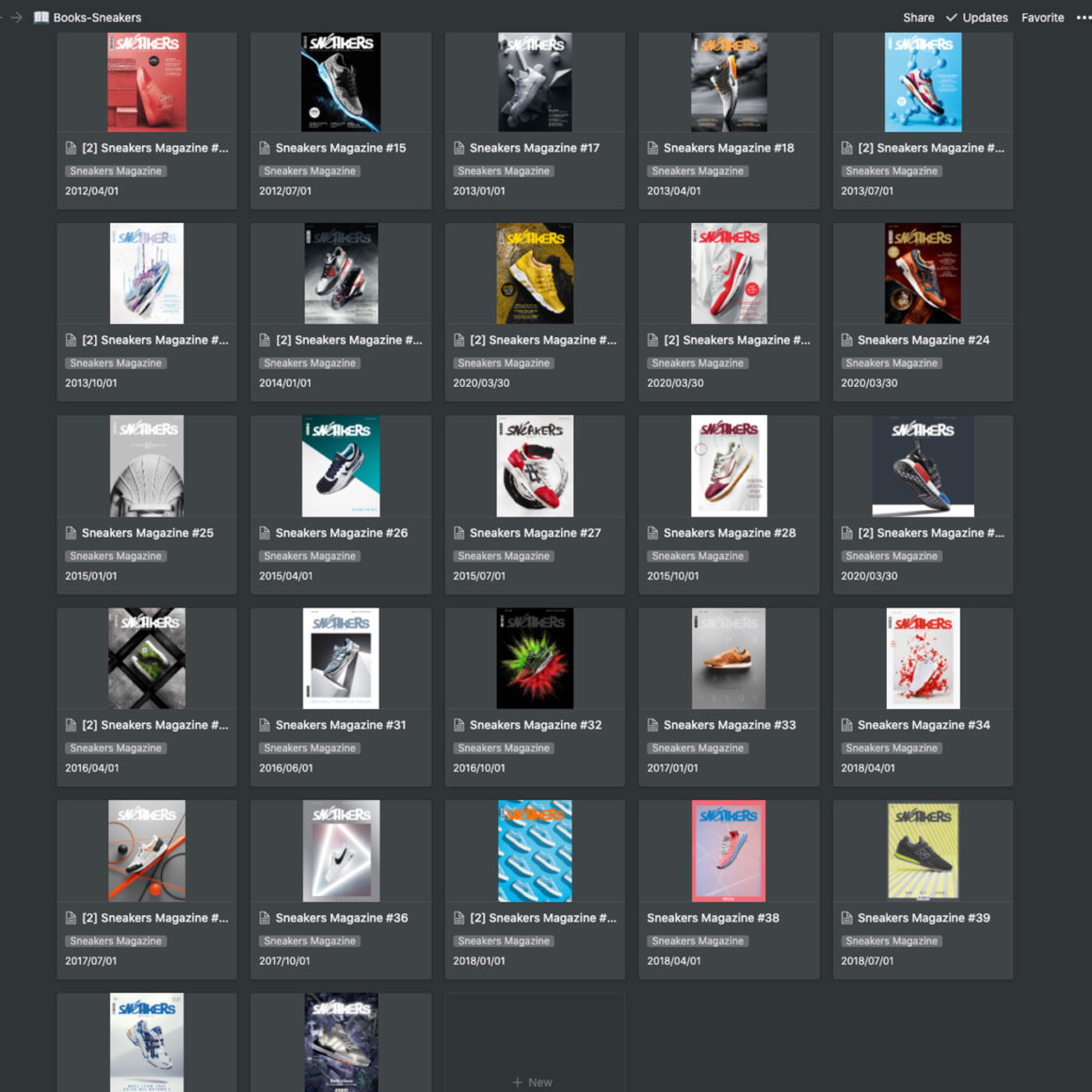Viewport: 1092px width, 1092px height.
Task: Open the Sneakers Magazine #28 title
Action: click(730, 534)
